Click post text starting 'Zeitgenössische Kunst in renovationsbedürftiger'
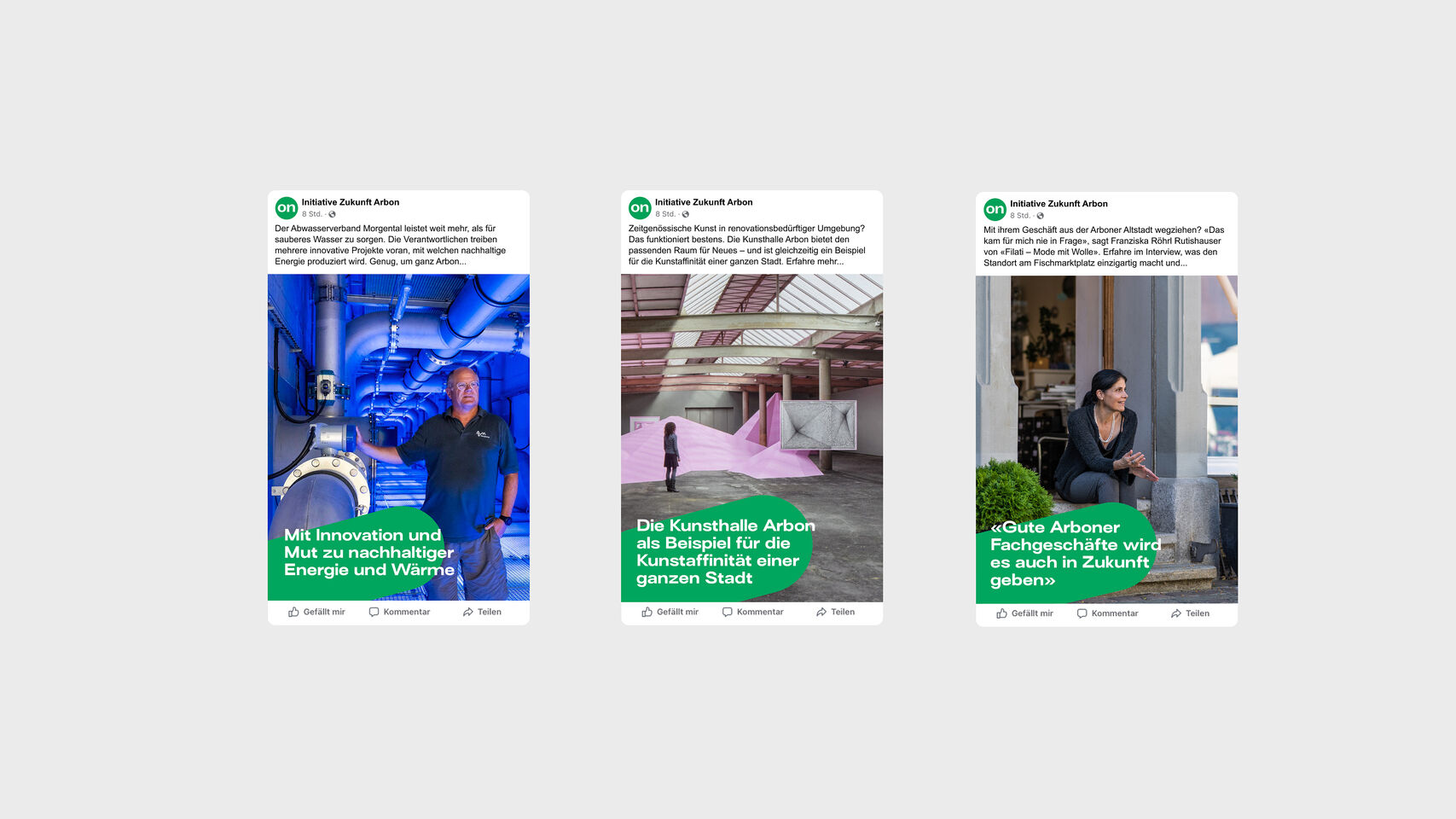The height and width of the screenshot is (819, 1456). [x=747, y=245]
